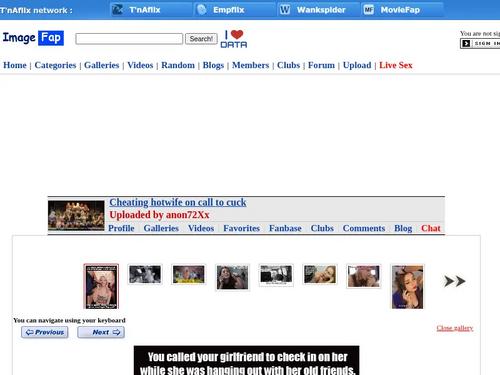
Task: Open the MovieFap network site
Action: pos(402,10)
